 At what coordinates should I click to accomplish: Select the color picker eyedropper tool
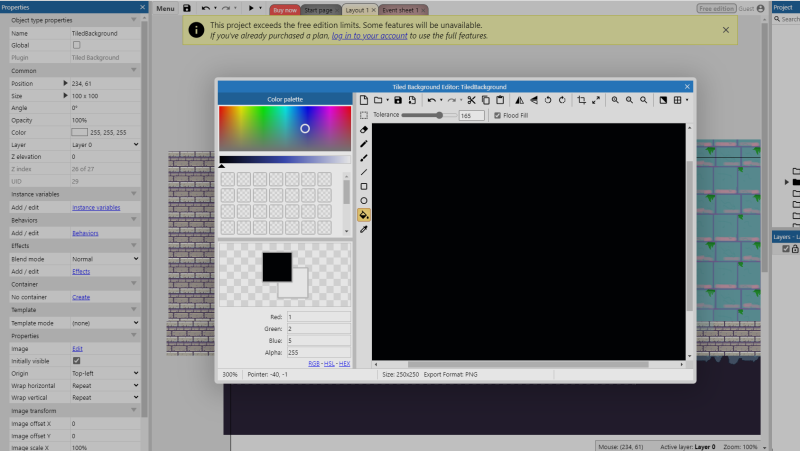coord(364,230)
